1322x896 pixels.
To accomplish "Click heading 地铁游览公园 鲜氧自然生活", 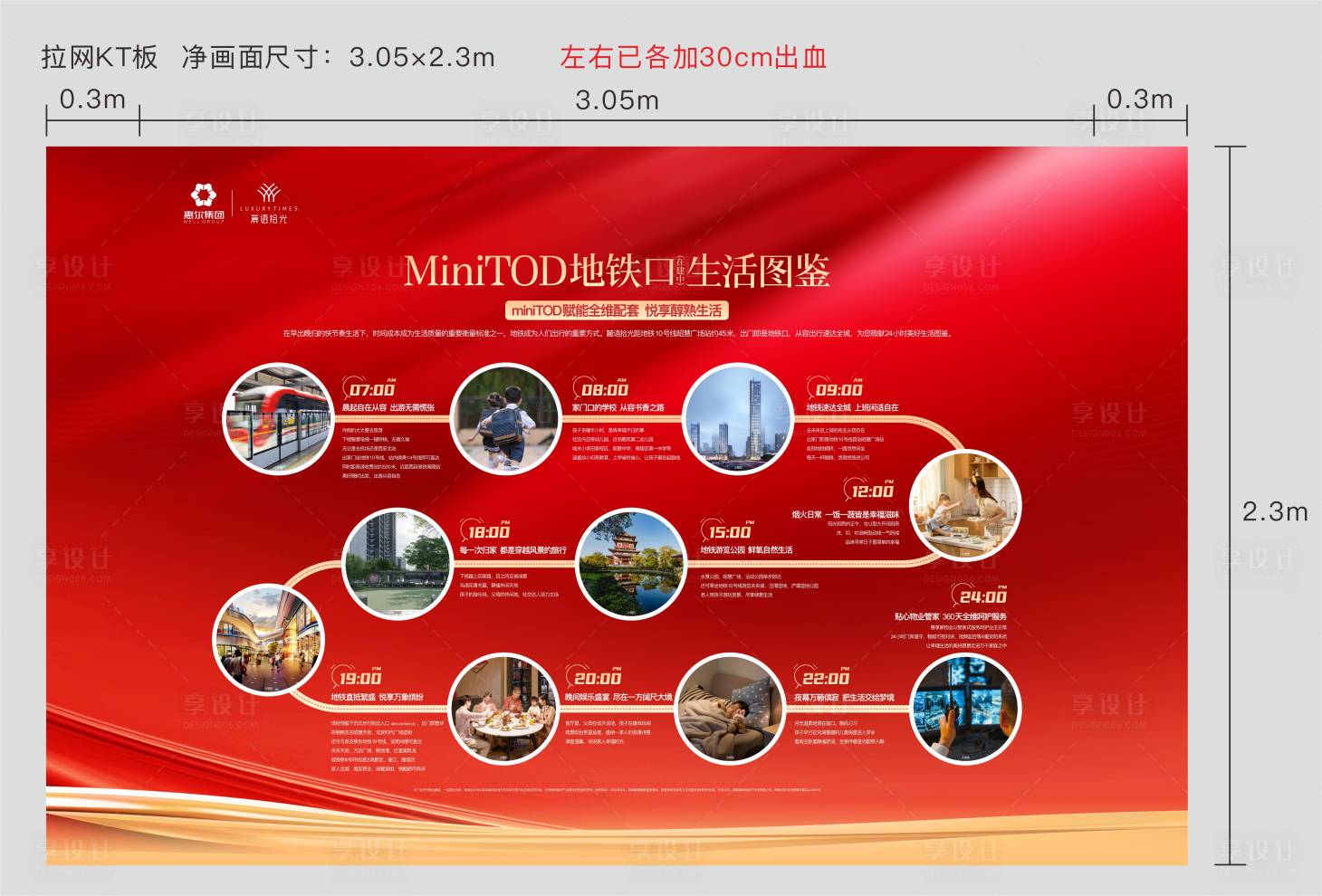I will [746, 550].
